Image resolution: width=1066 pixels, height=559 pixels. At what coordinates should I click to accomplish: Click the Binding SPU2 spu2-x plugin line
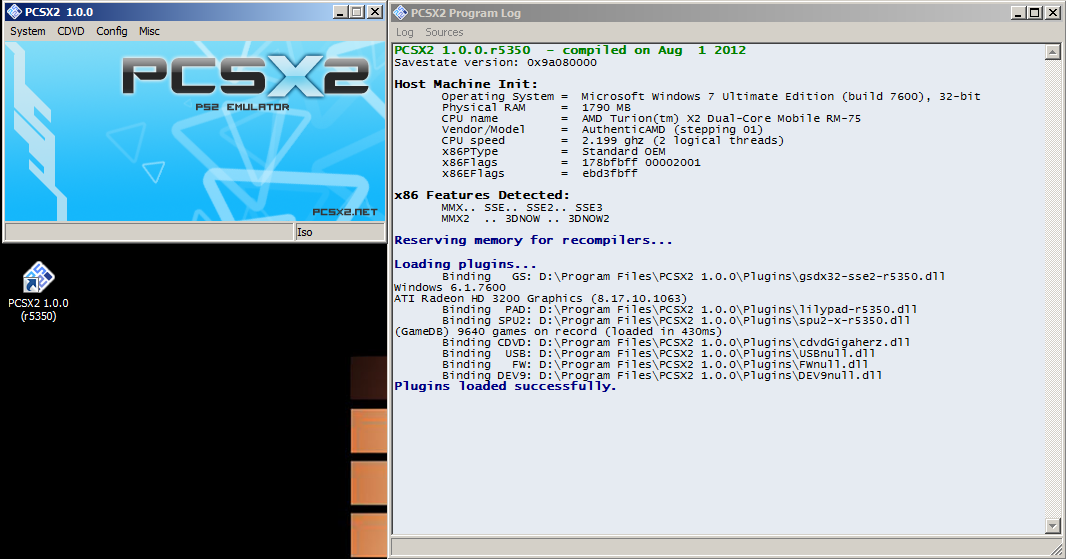[x=676, y=320]
